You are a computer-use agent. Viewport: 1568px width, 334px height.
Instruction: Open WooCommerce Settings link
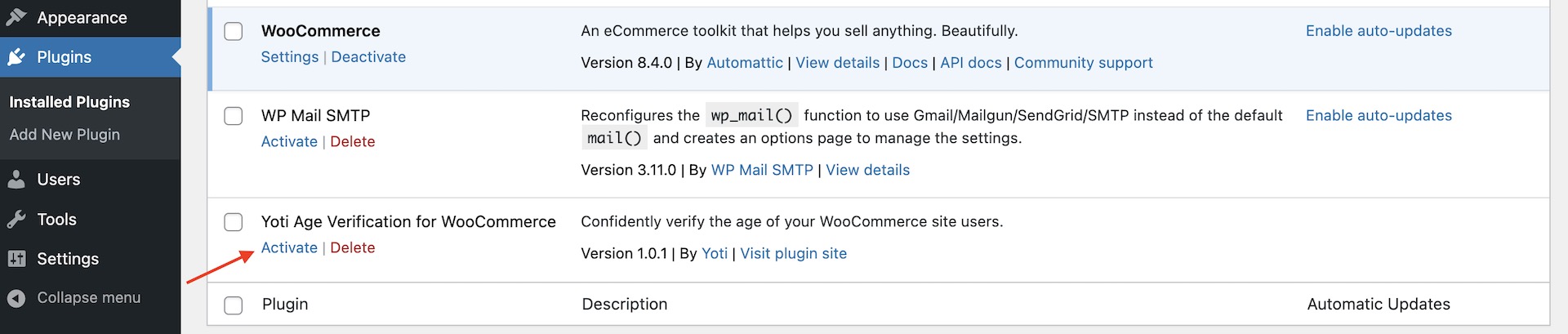[x=290, y=57]
